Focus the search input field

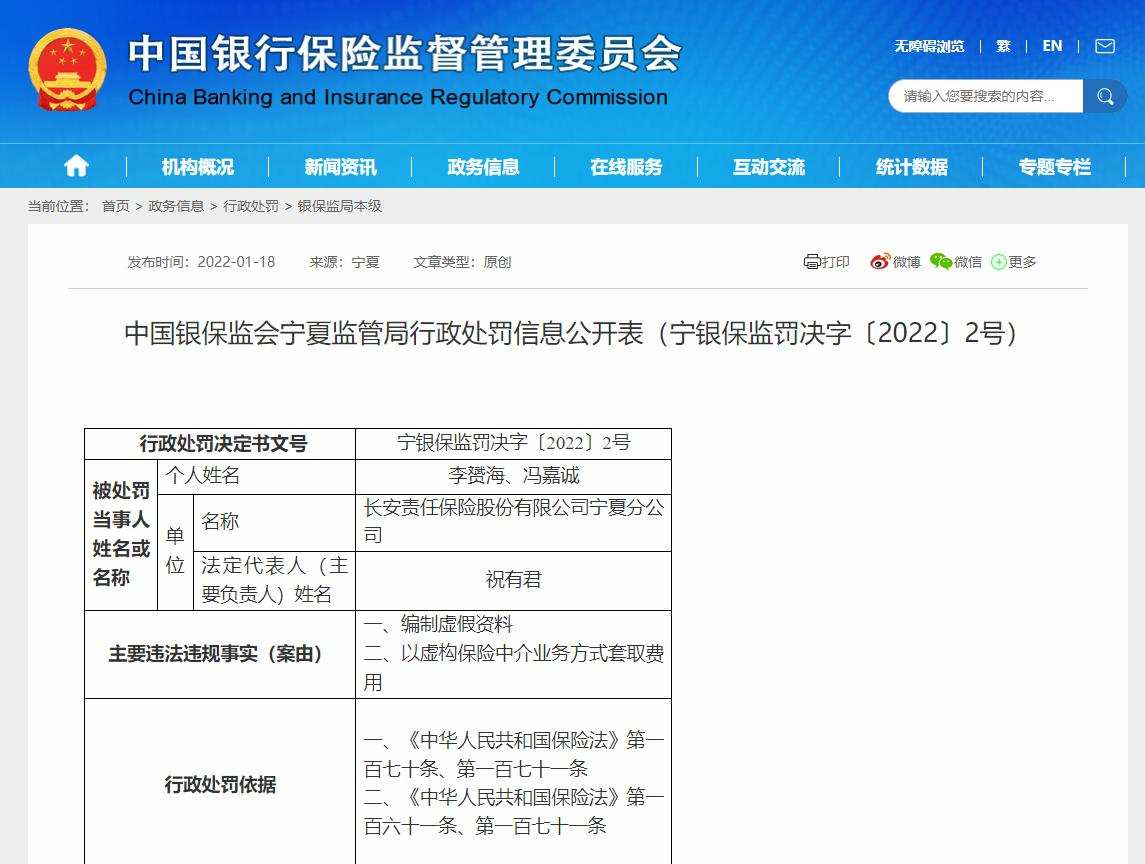tap(986, 96)
